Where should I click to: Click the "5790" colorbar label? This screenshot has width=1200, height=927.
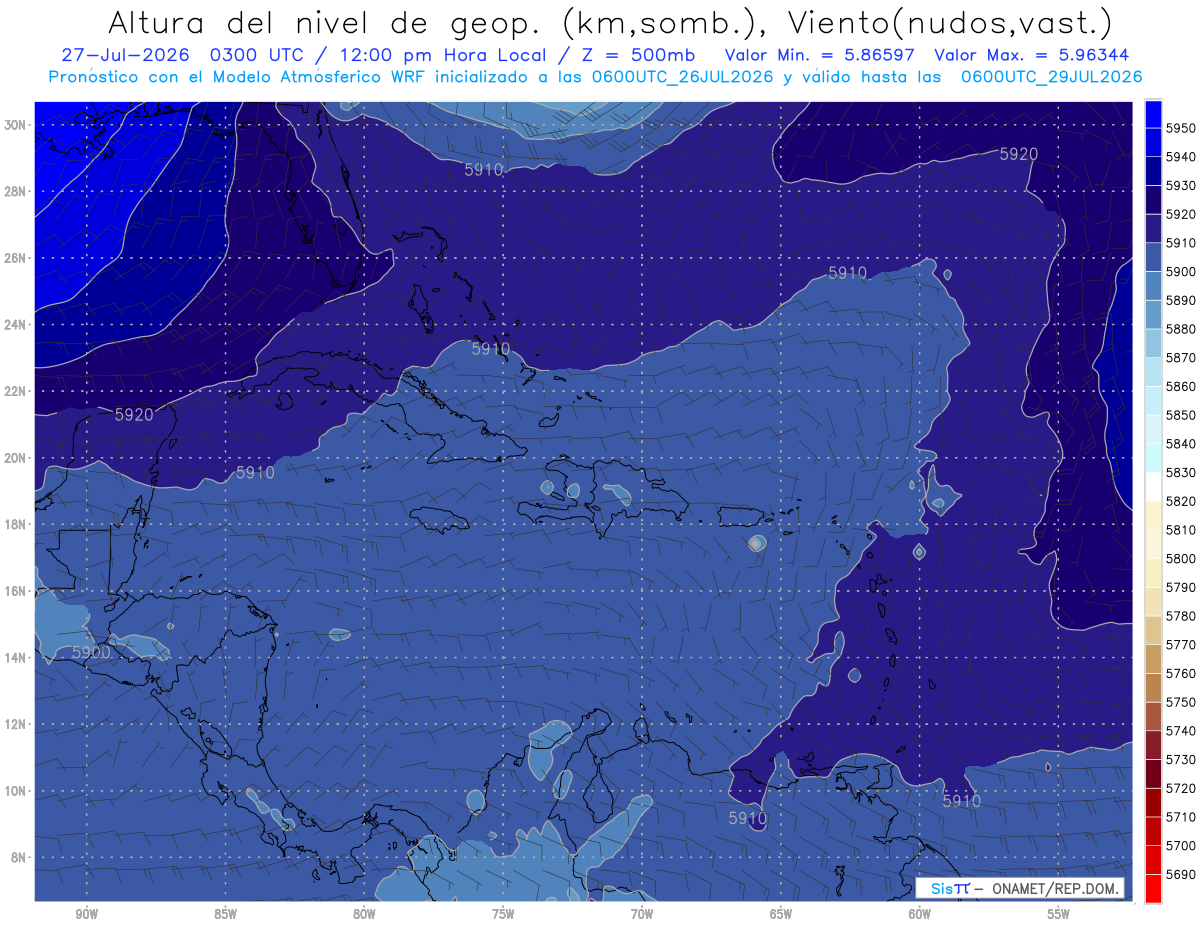(x=1181, y=587)
